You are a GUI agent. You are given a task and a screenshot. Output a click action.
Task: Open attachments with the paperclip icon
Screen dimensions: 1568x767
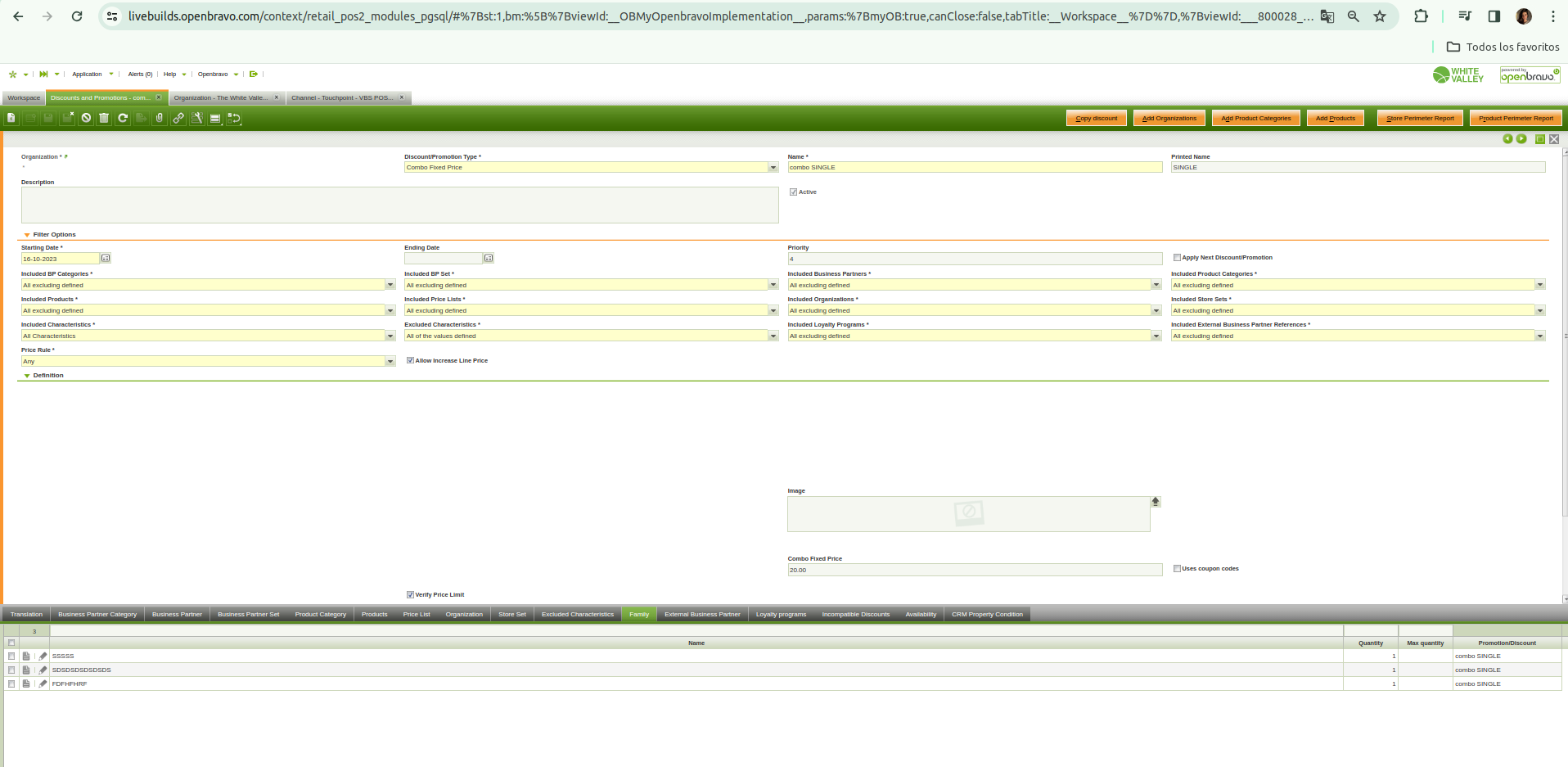point(160,118)
